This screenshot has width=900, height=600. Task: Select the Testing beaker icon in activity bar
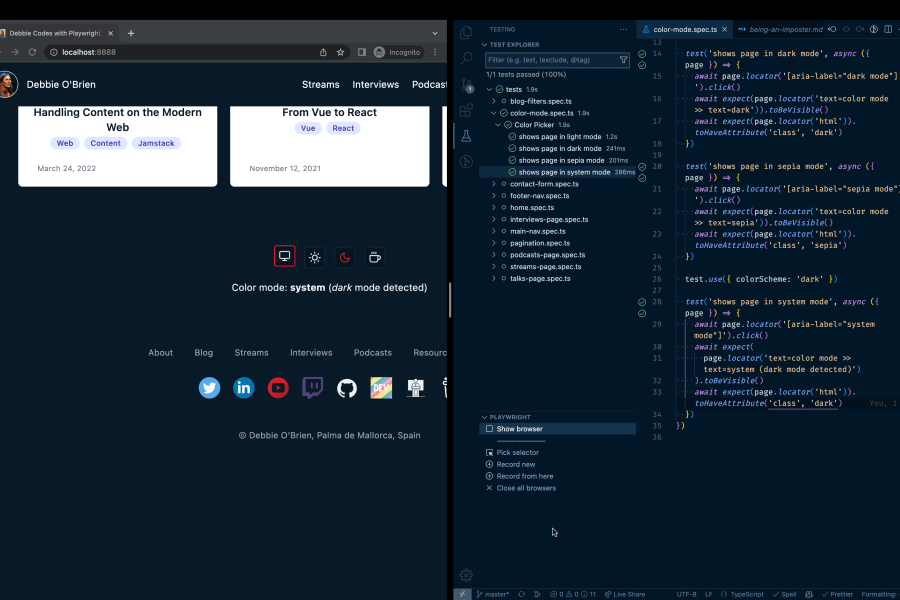466,136
